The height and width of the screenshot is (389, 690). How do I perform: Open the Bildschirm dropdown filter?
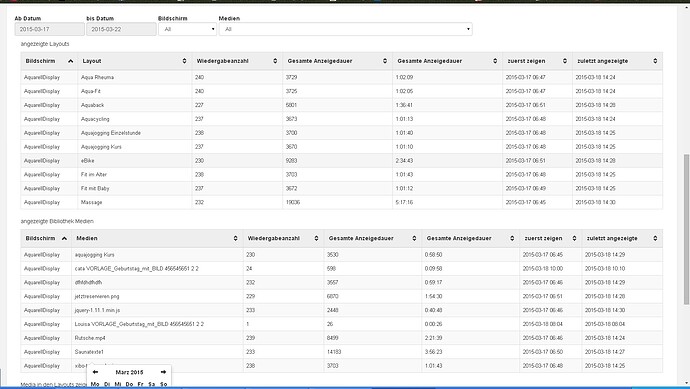tap(187, 29)
